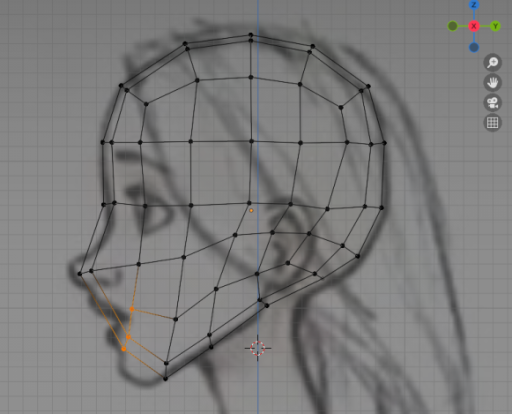Select the jaw corner vertex at the chin bottom
The height and width of the screenshot is (414, 512).
pyautogui.click(x=165, y=378)
